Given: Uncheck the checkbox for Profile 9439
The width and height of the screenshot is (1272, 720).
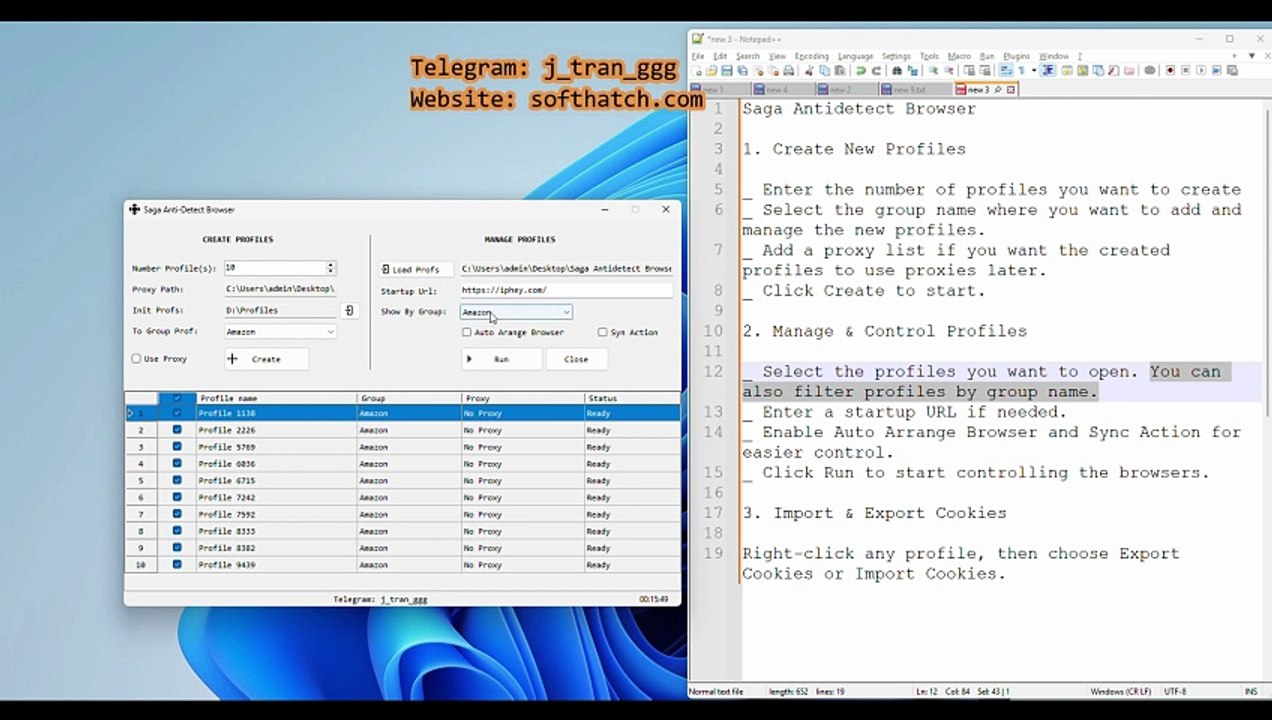Looking at the screenshot, I should point(177,565).
